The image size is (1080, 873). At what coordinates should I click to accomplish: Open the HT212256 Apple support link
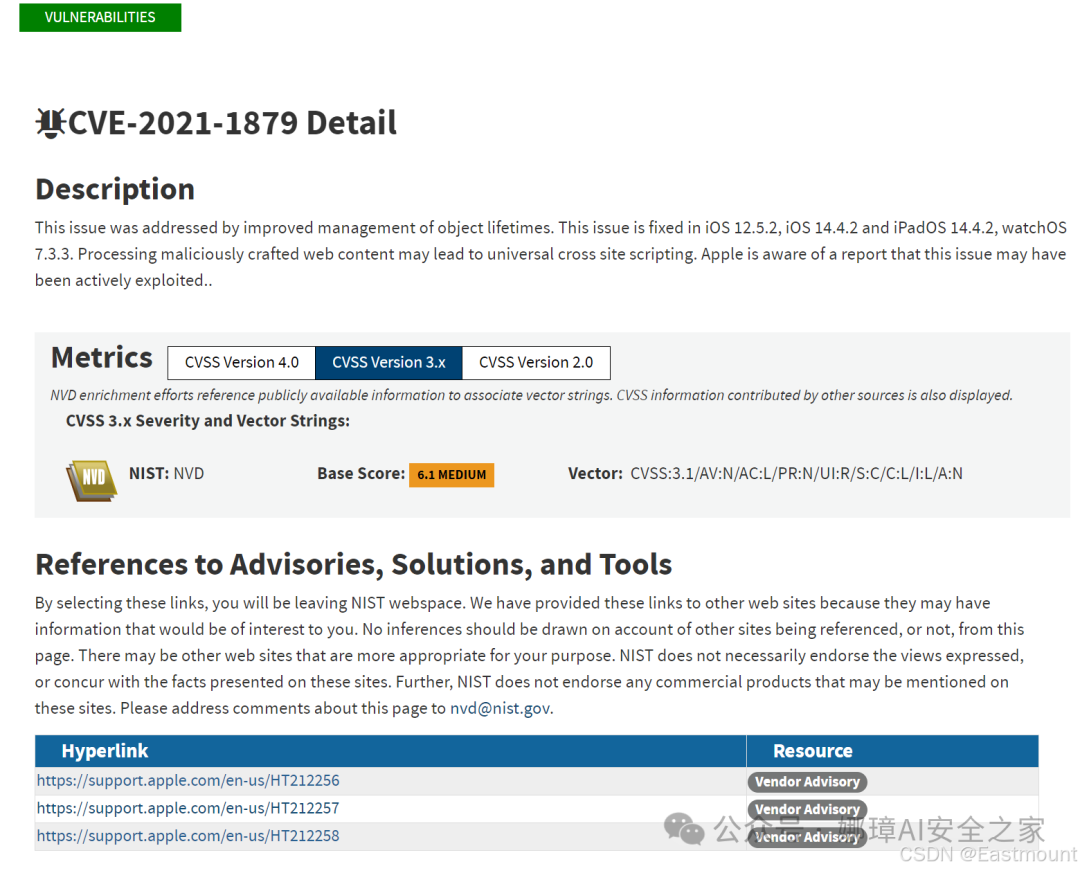(188, 781)
